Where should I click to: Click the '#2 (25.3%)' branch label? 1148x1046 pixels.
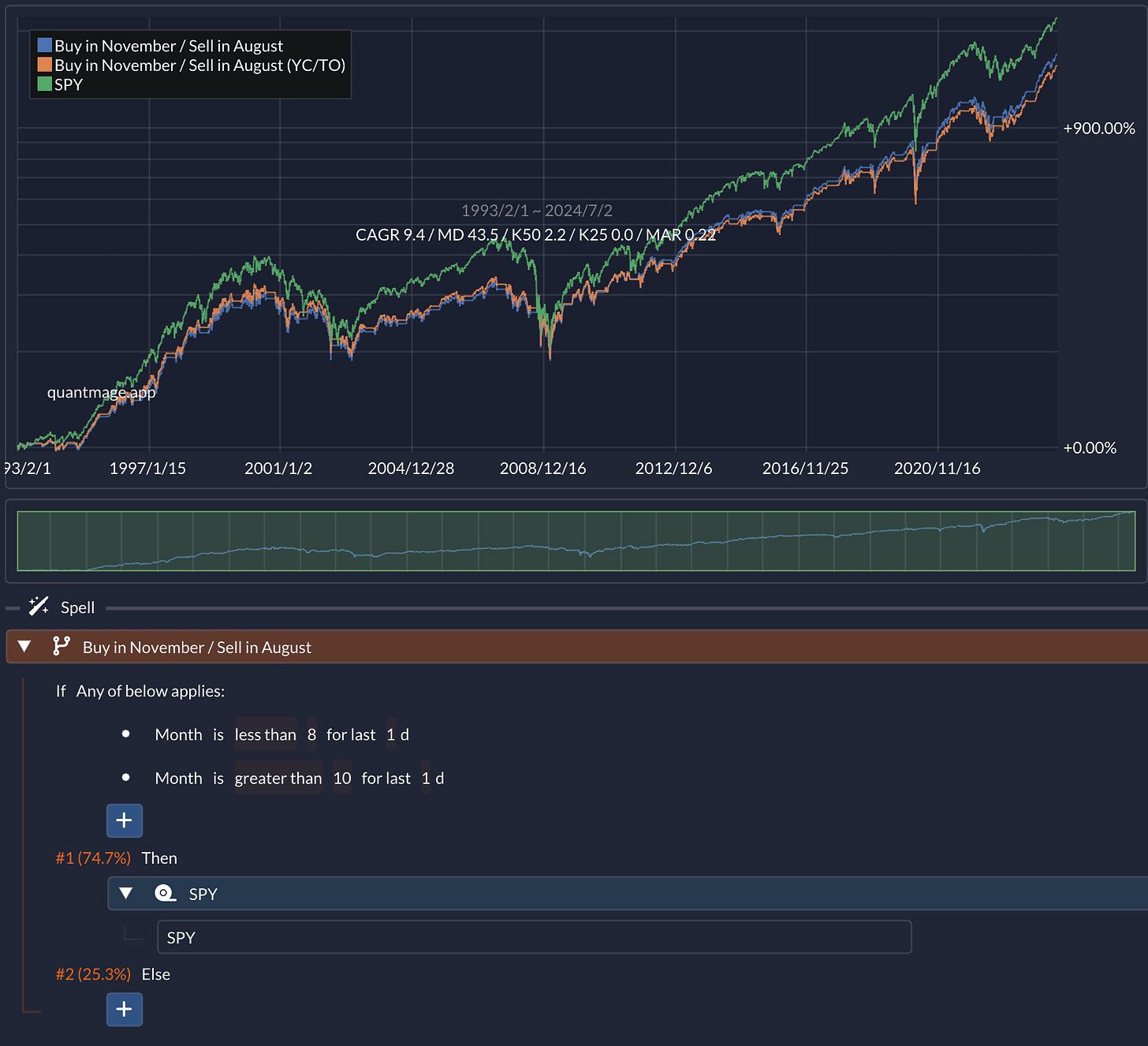coord(93,974)
